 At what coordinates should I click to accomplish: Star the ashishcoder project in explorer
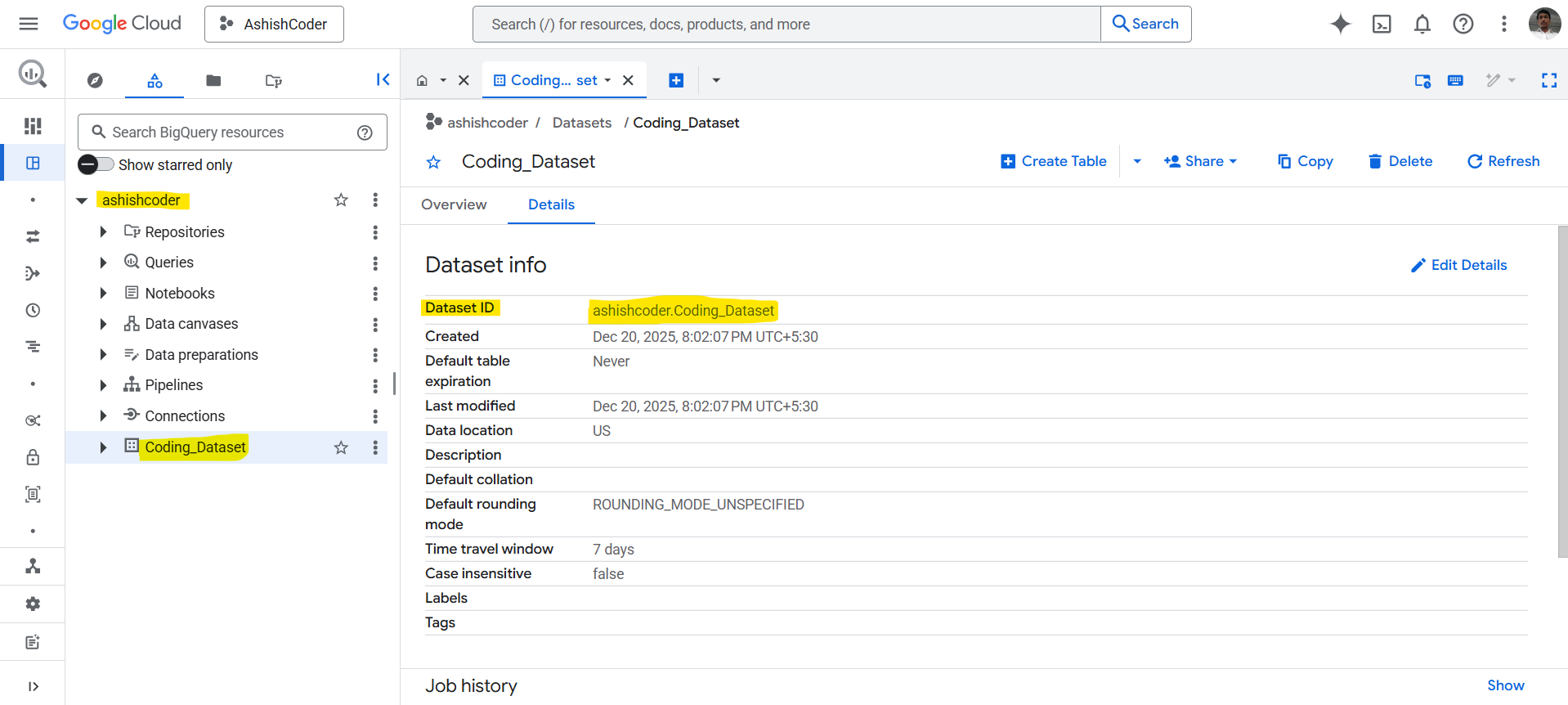[x=341, y=200]
